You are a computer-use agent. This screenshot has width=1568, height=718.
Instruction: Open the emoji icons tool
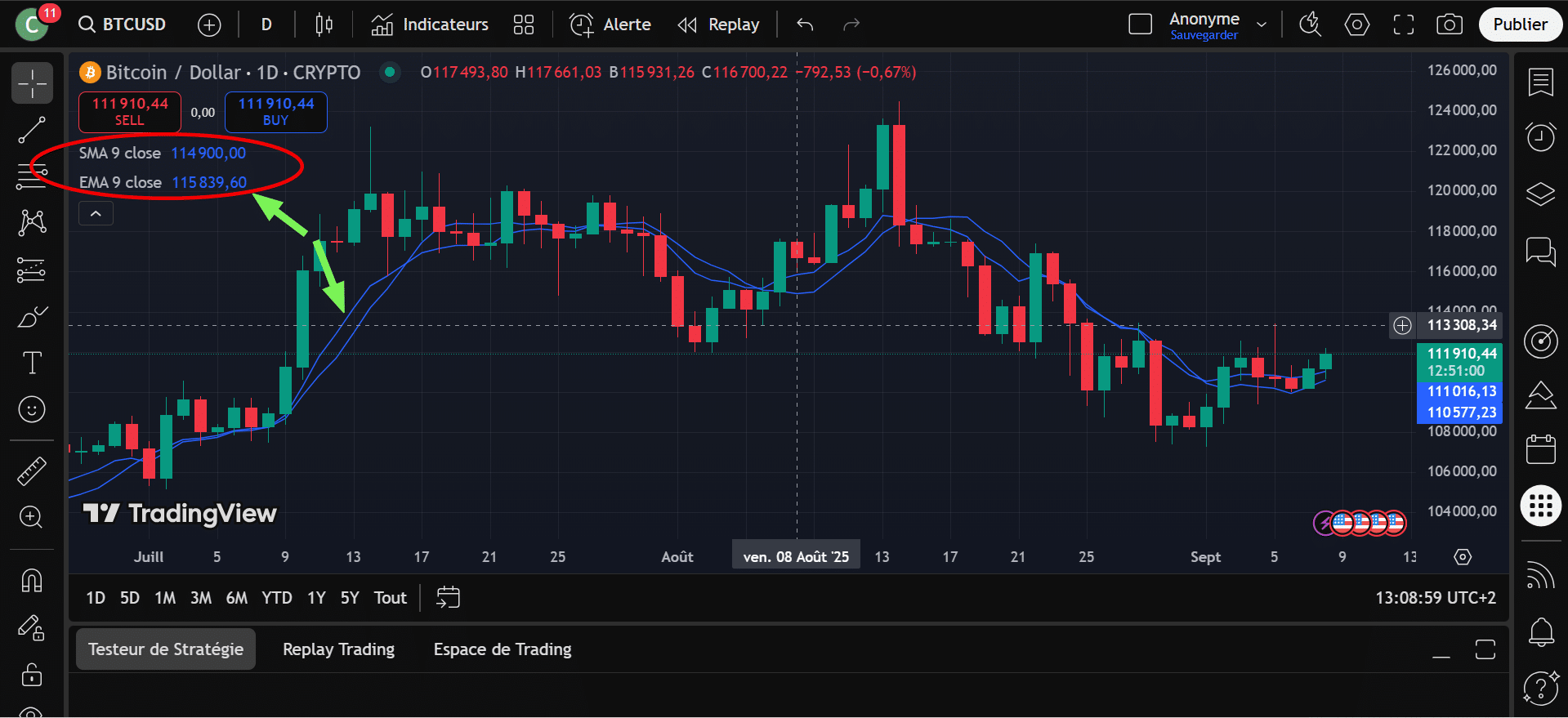[x=32, y=409]
